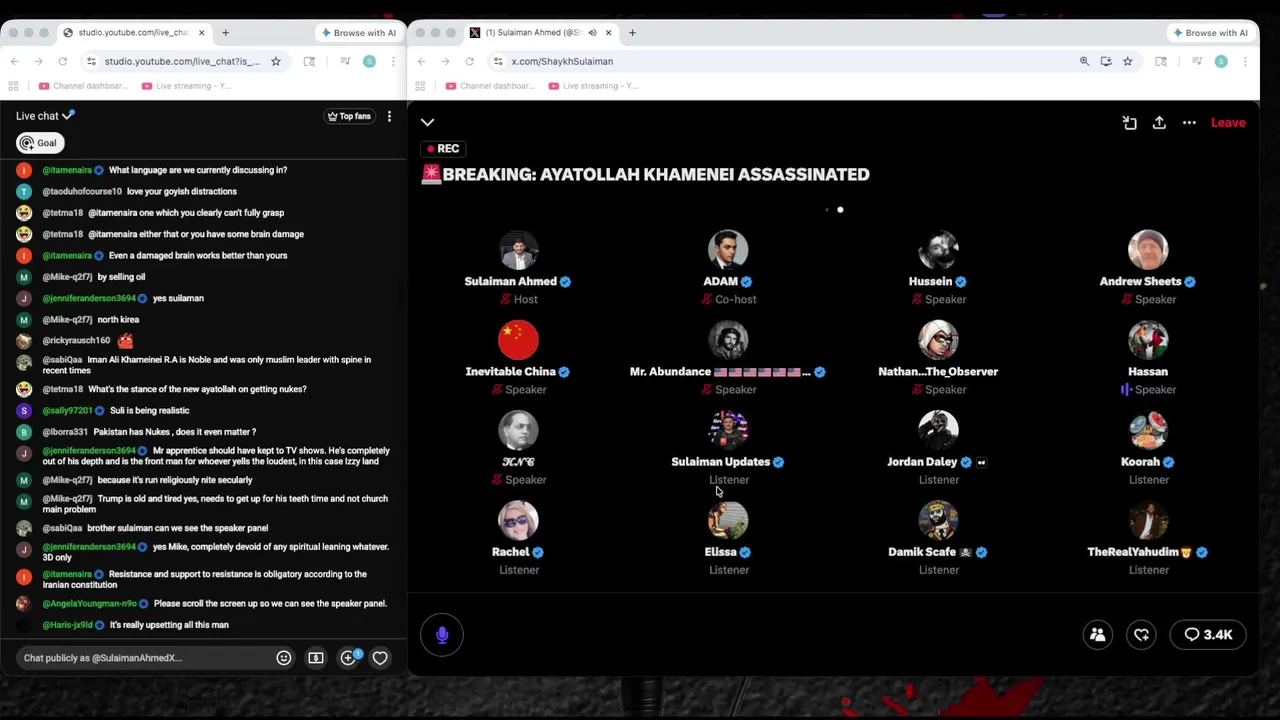Click @rickyrausch160 username in chat

(x=76, y=340)
